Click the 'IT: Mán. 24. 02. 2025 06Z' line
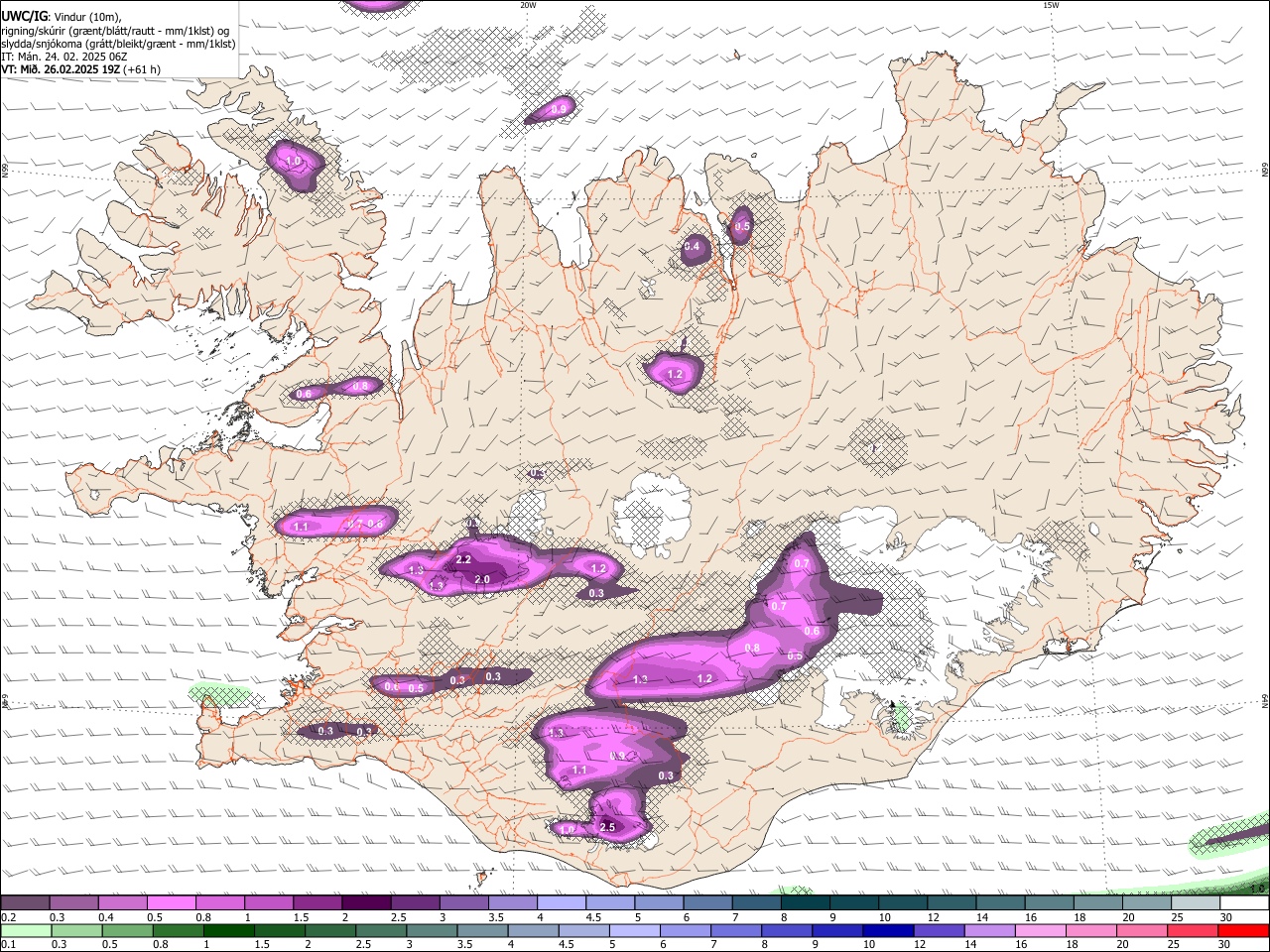The height and width of the screenshot is (952, 1270). [63, 57]
